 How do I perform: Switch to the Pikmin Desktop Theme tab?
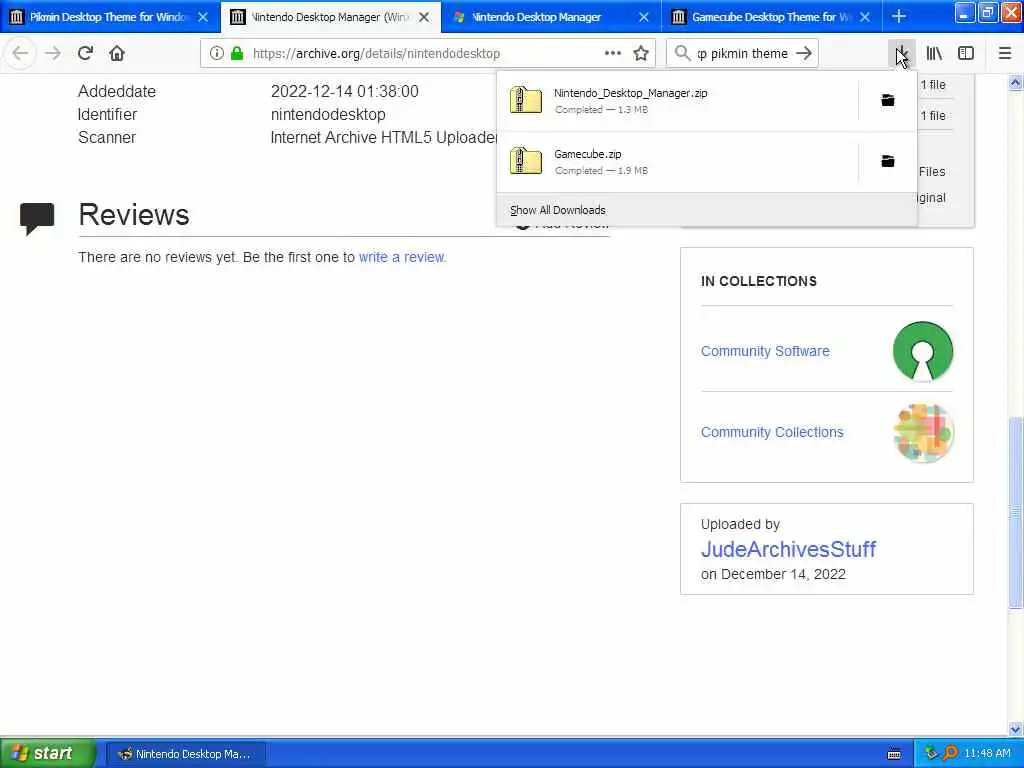(108, 17)
